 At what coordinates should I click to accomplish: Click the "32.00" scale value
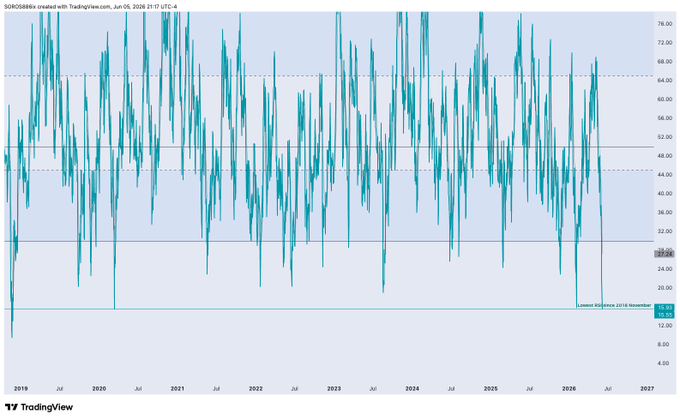[664, 231]
